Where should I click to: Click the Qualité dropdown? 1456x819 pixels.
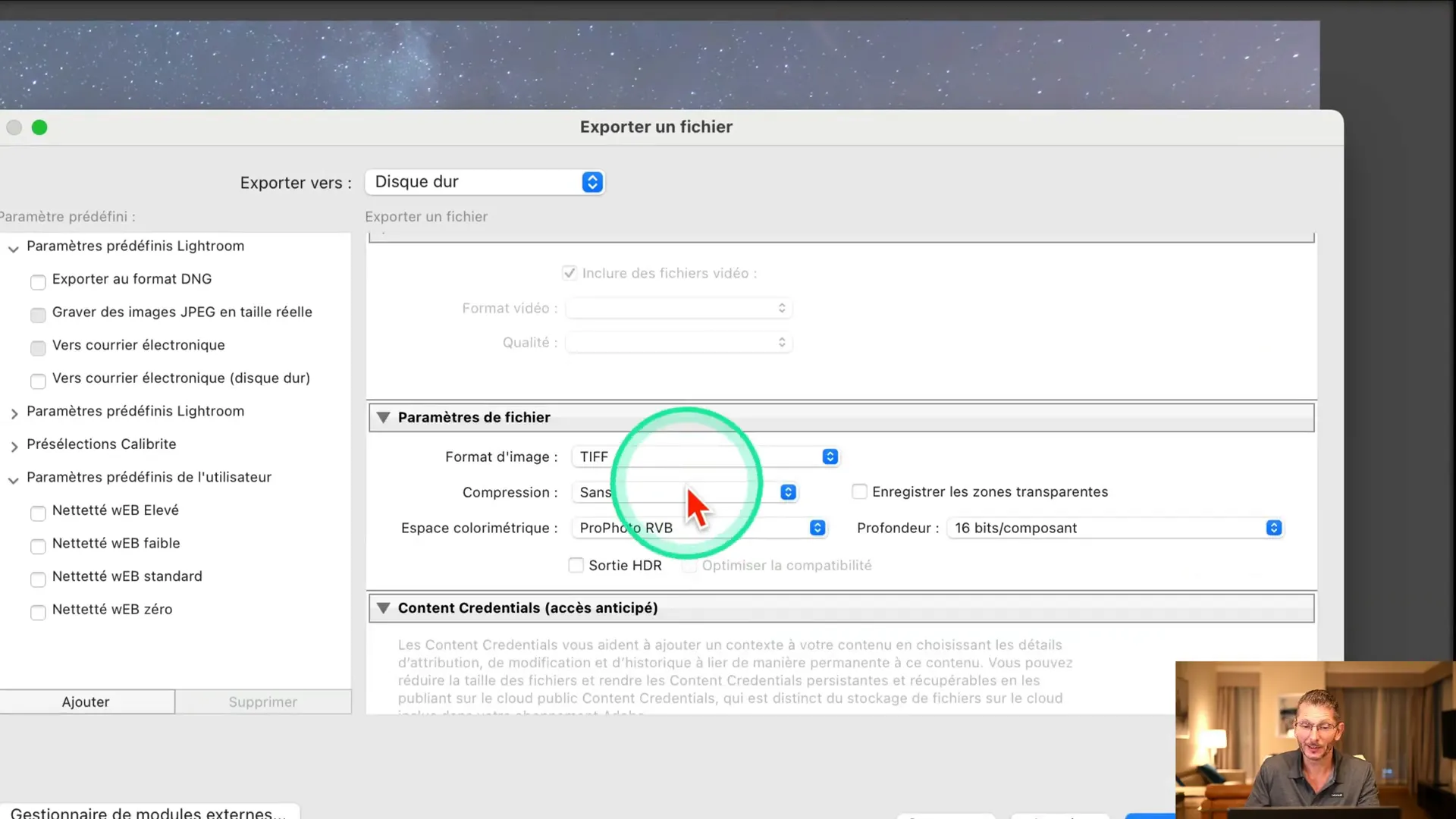(x=679, y=343)
